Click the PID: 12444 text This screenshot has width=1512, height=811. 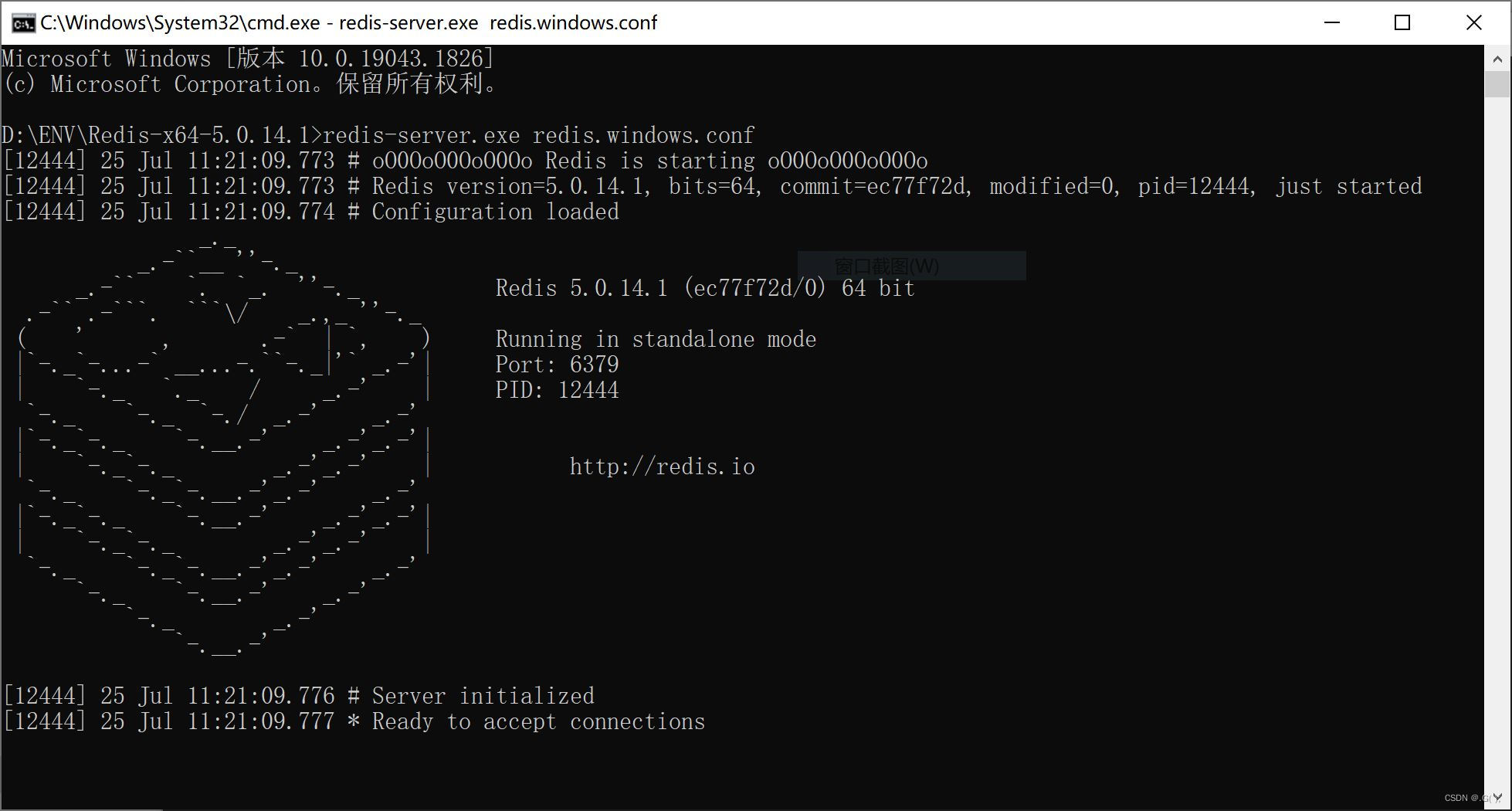pos(556,390)
